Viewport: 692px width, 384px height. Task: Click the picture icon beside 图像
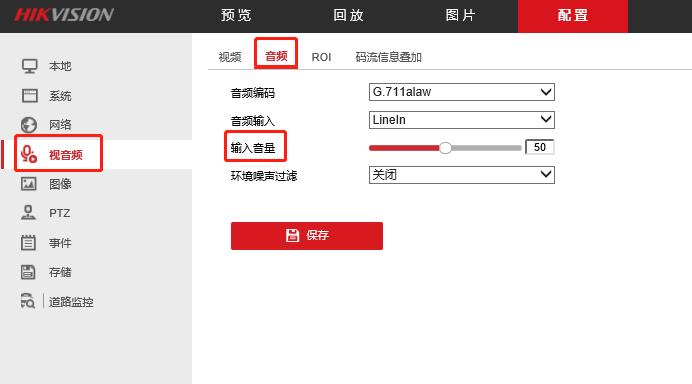point(29,184)
